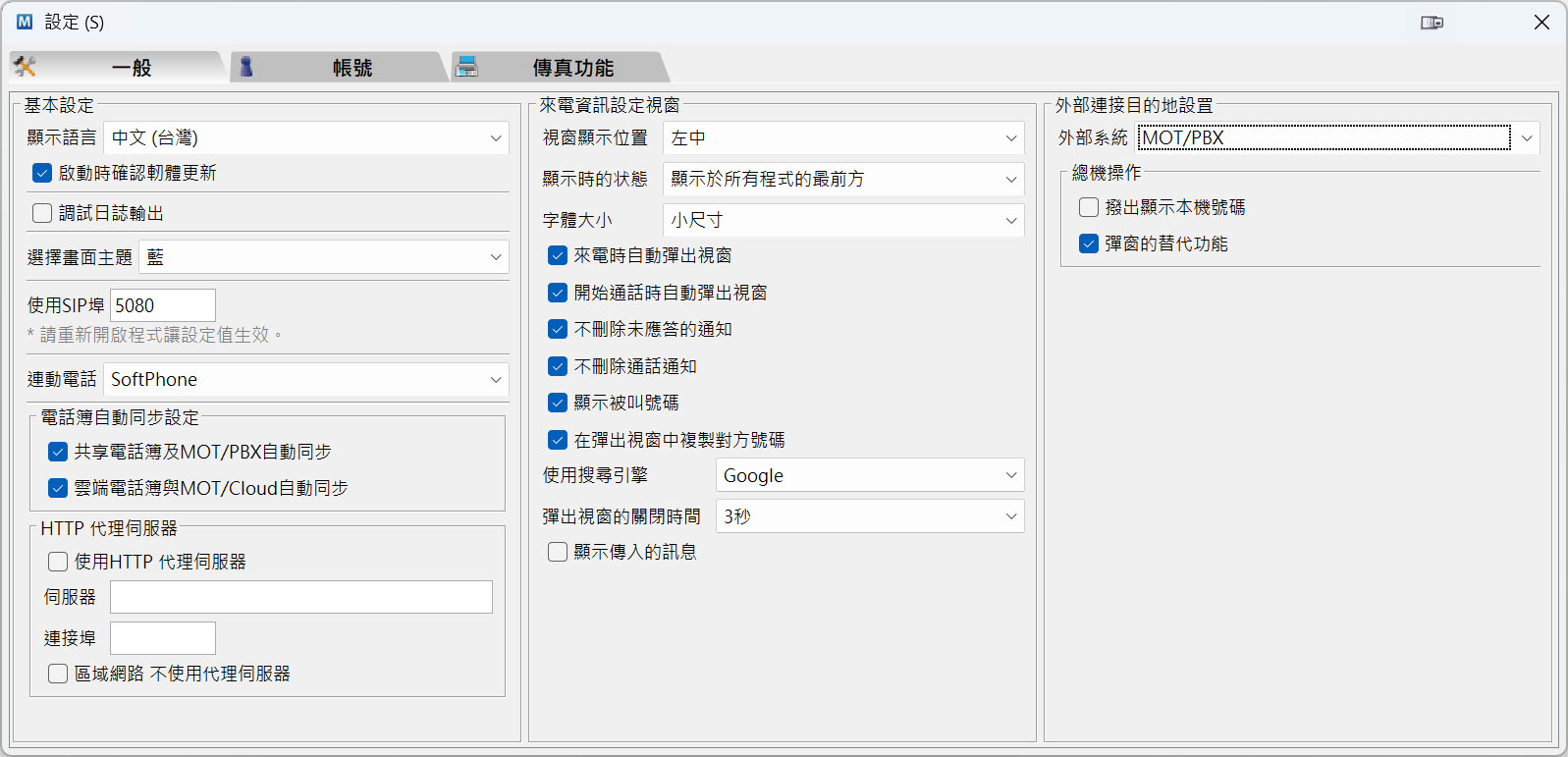Click the person icon on the 帳號 tab
Image resolution: width=1568 pixels, height=757 pixels.
[x=246, y=67]
